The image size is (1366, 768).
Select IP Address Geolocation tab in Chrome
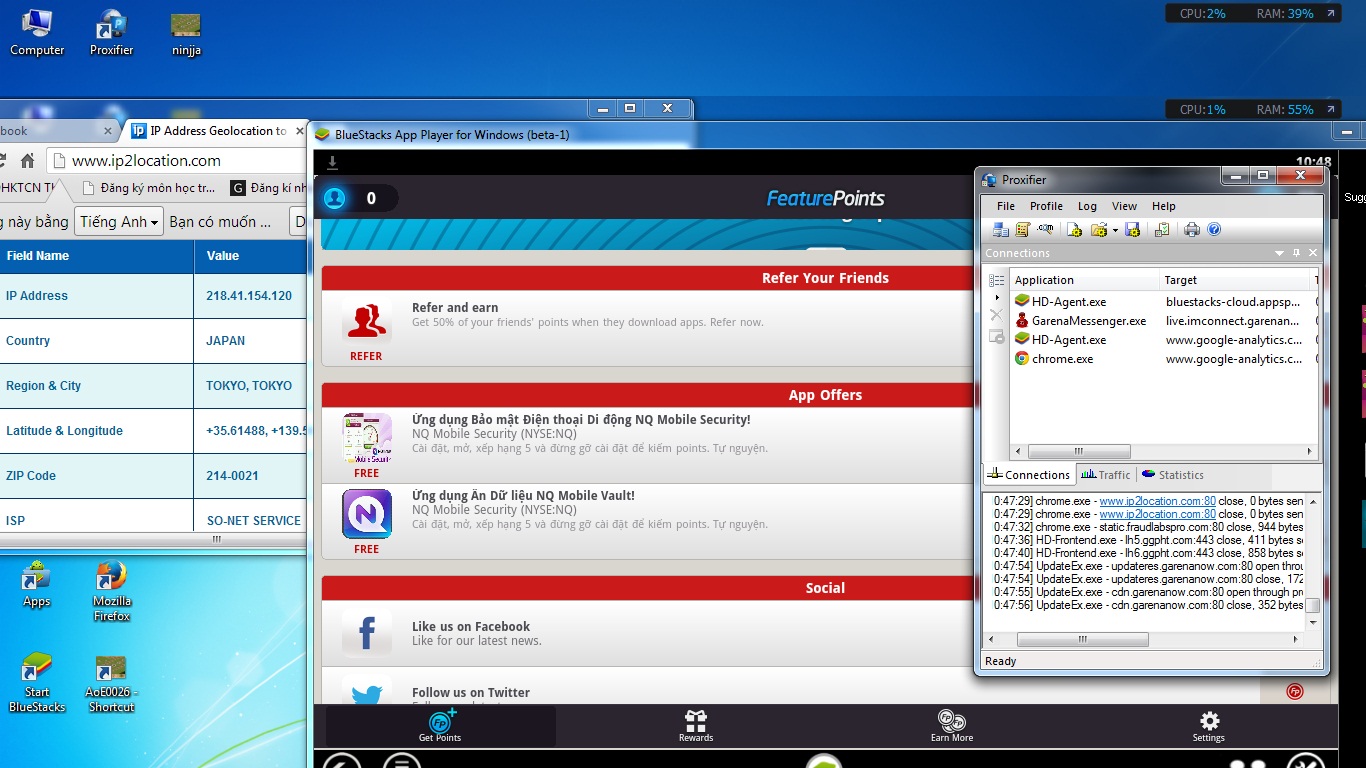[x=215, y=131]
